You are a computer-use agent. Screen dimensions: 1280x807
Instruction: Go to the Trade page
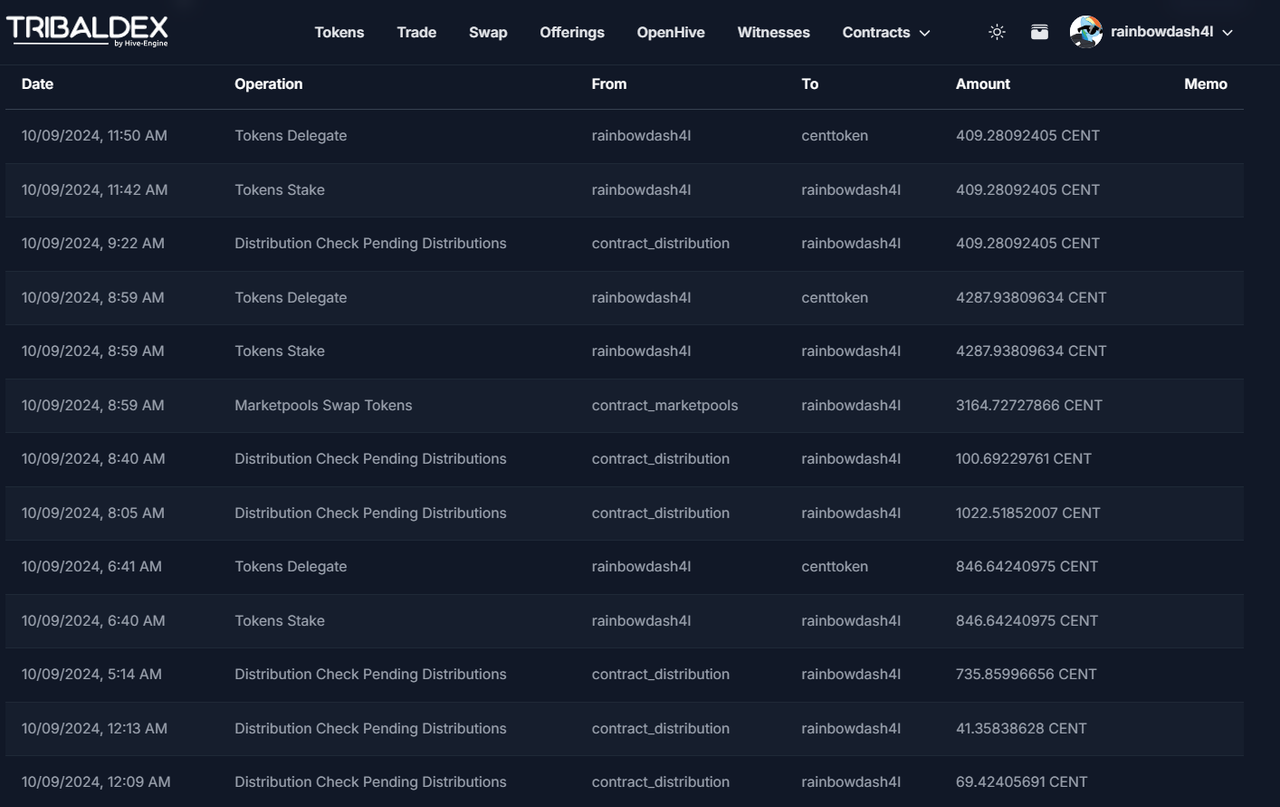click(x=416, y=32)
